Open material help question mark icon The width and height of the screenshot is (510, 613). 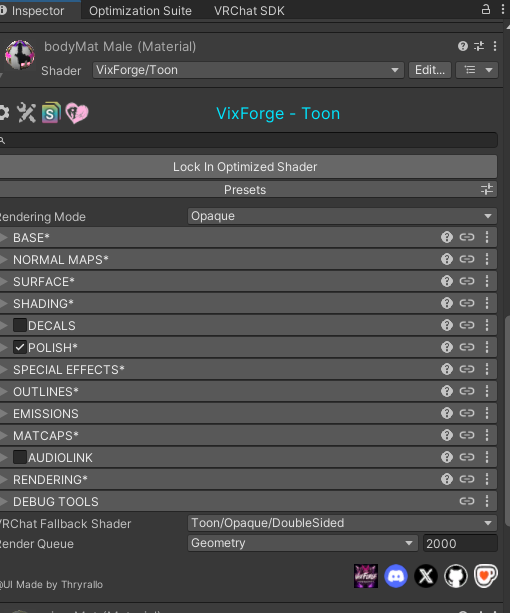[x=463, y=47]
